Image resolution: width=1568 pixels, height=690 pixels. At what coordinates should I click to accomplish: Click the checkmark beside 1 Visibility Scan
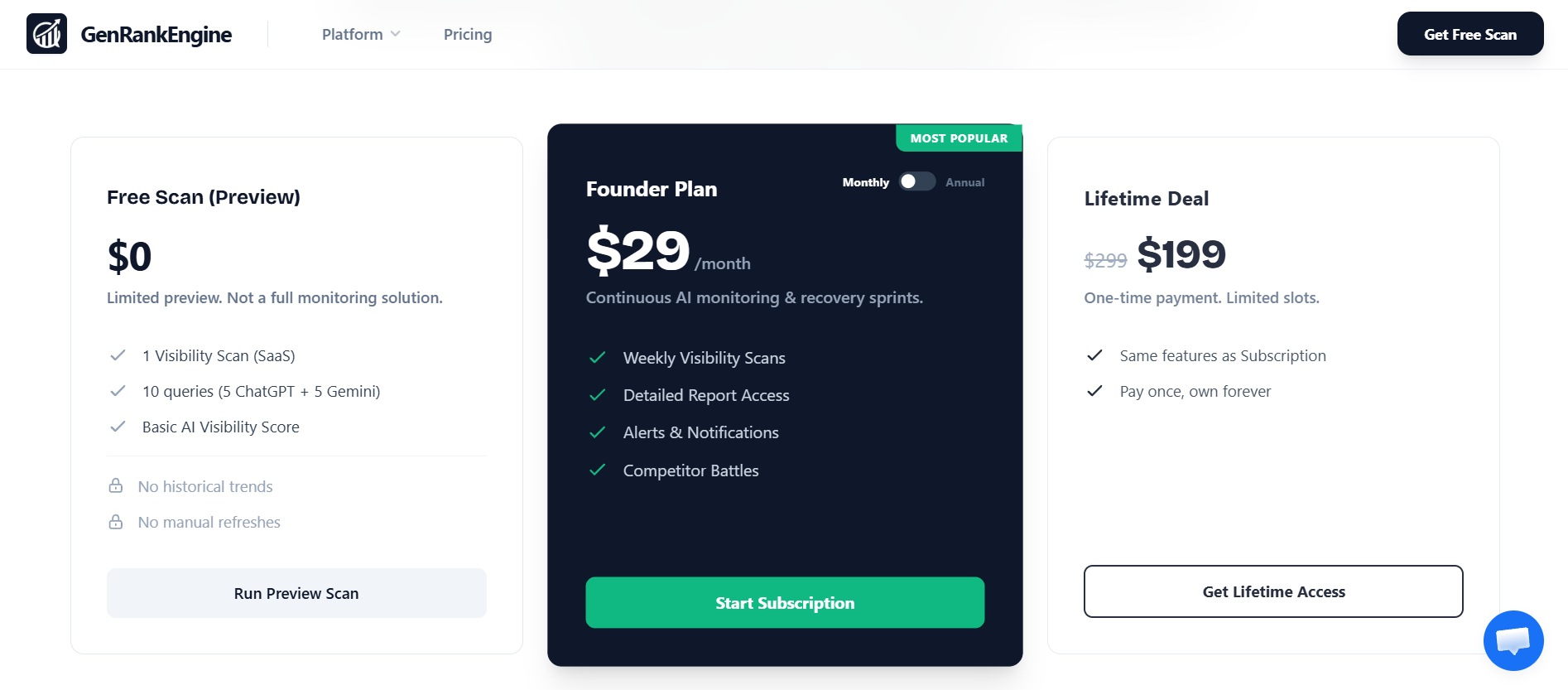click(x=116, y=355)
